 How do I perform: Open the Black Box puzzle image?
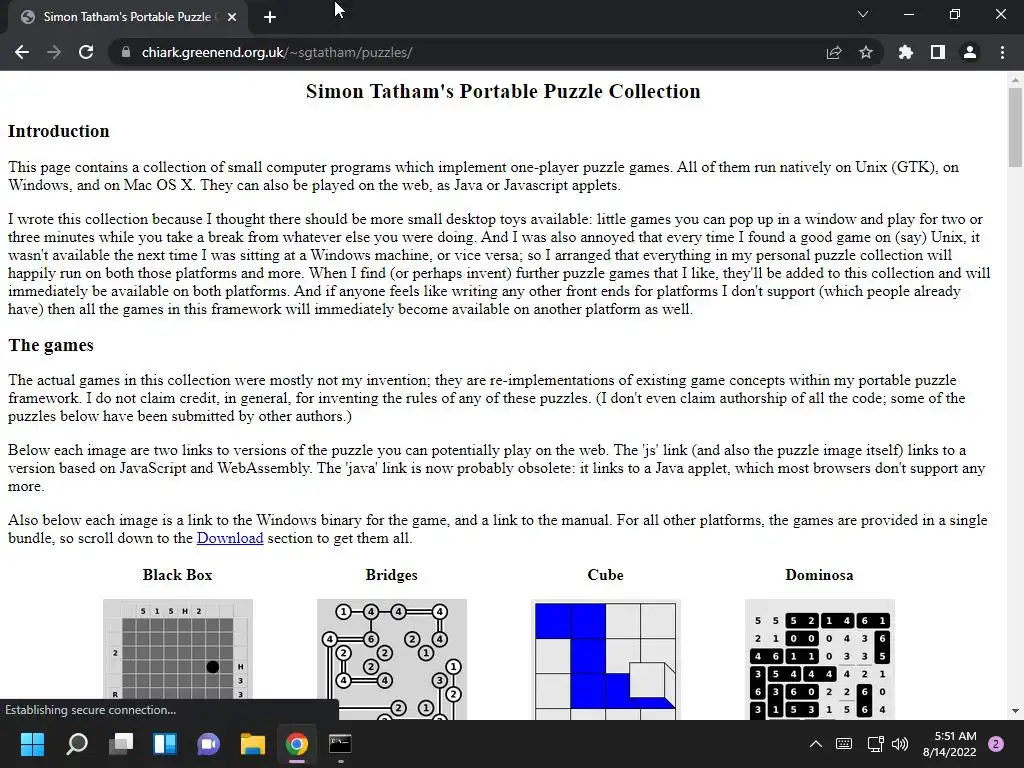pos(178,659)
